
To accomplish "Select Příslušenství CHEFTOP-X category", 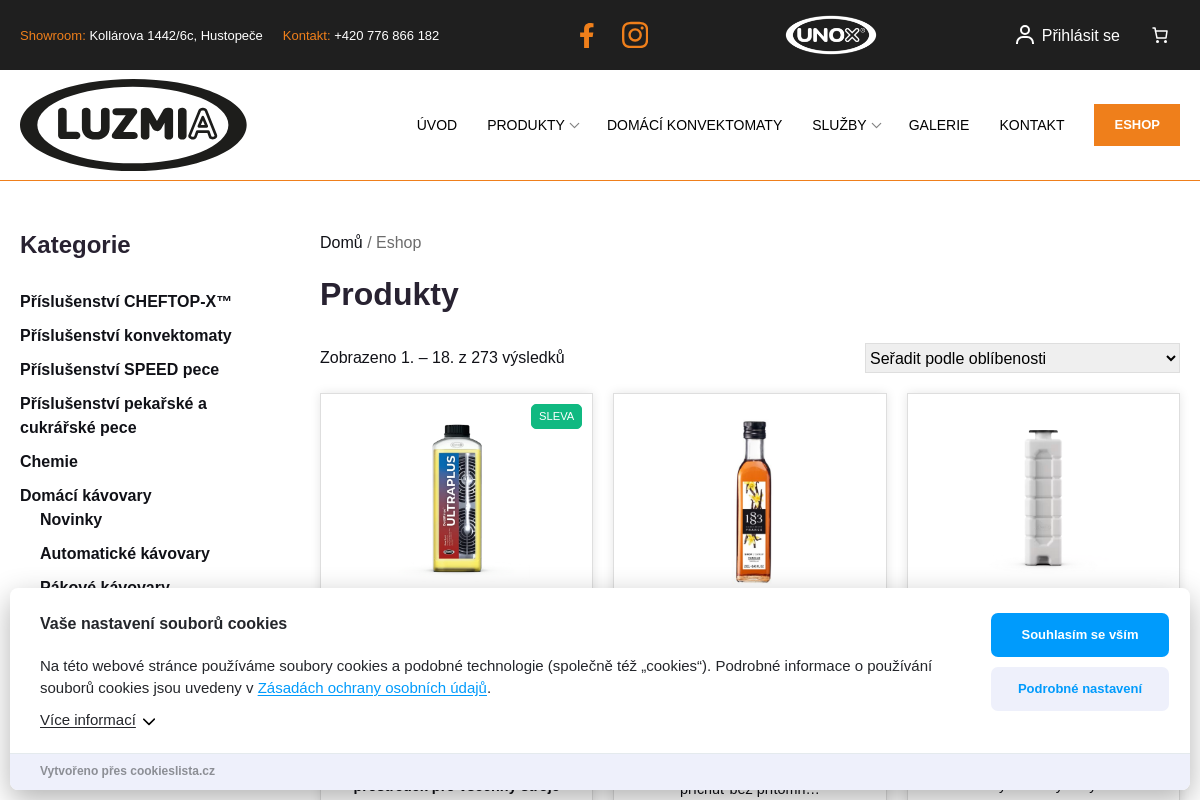I will (126, 301).
